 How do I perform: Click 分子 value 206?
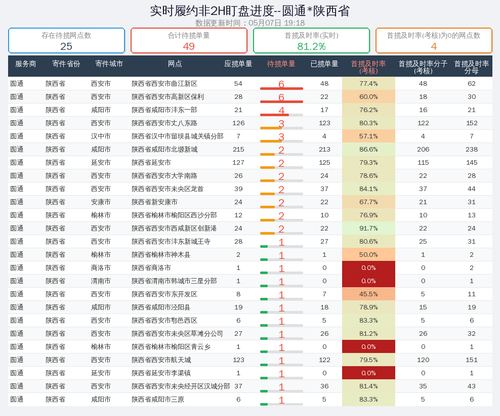pyautogui.click(x=423, y=149)
